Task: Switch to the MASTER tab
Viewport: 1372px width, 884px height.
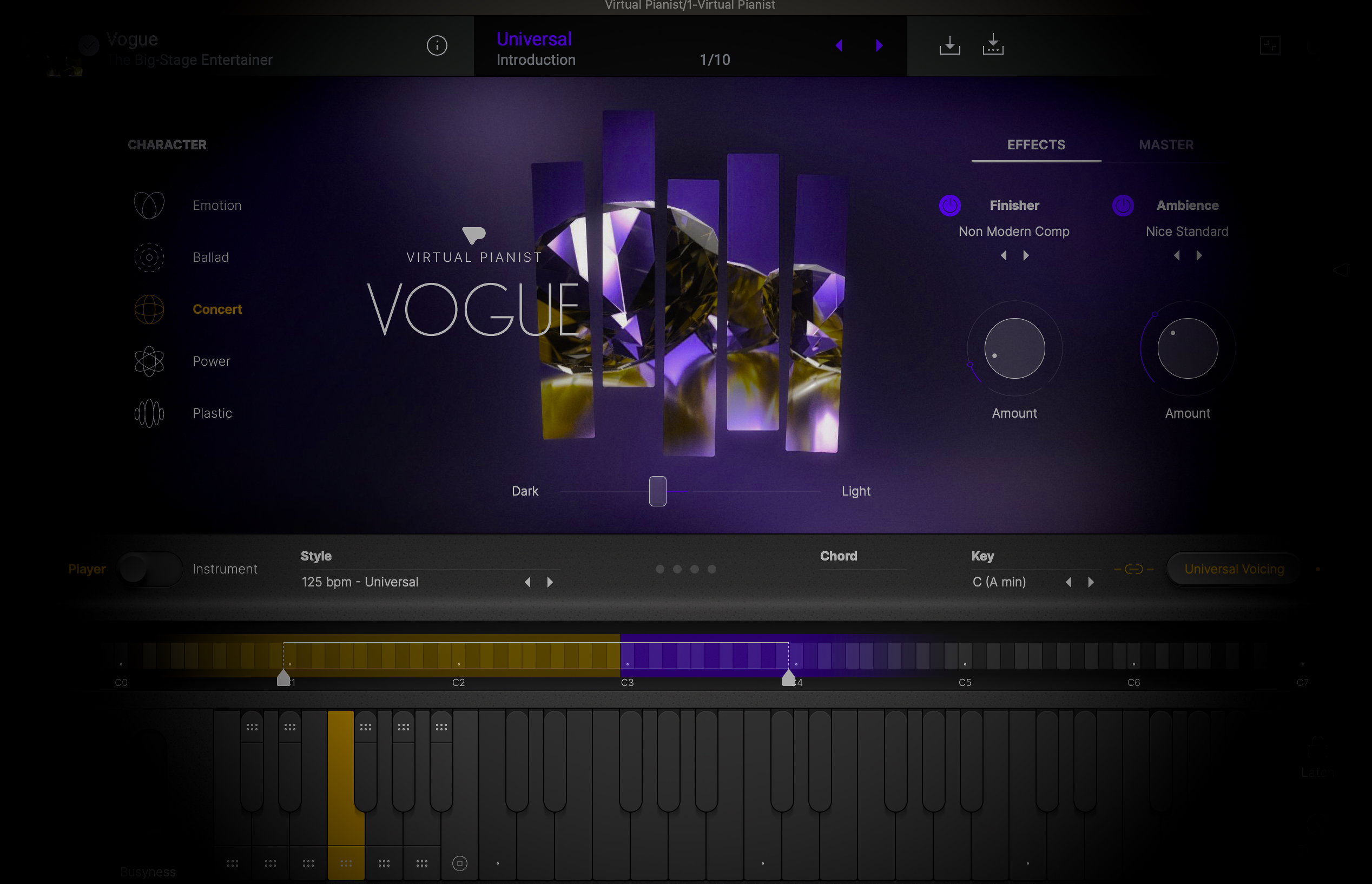Action: point(1166,144)
